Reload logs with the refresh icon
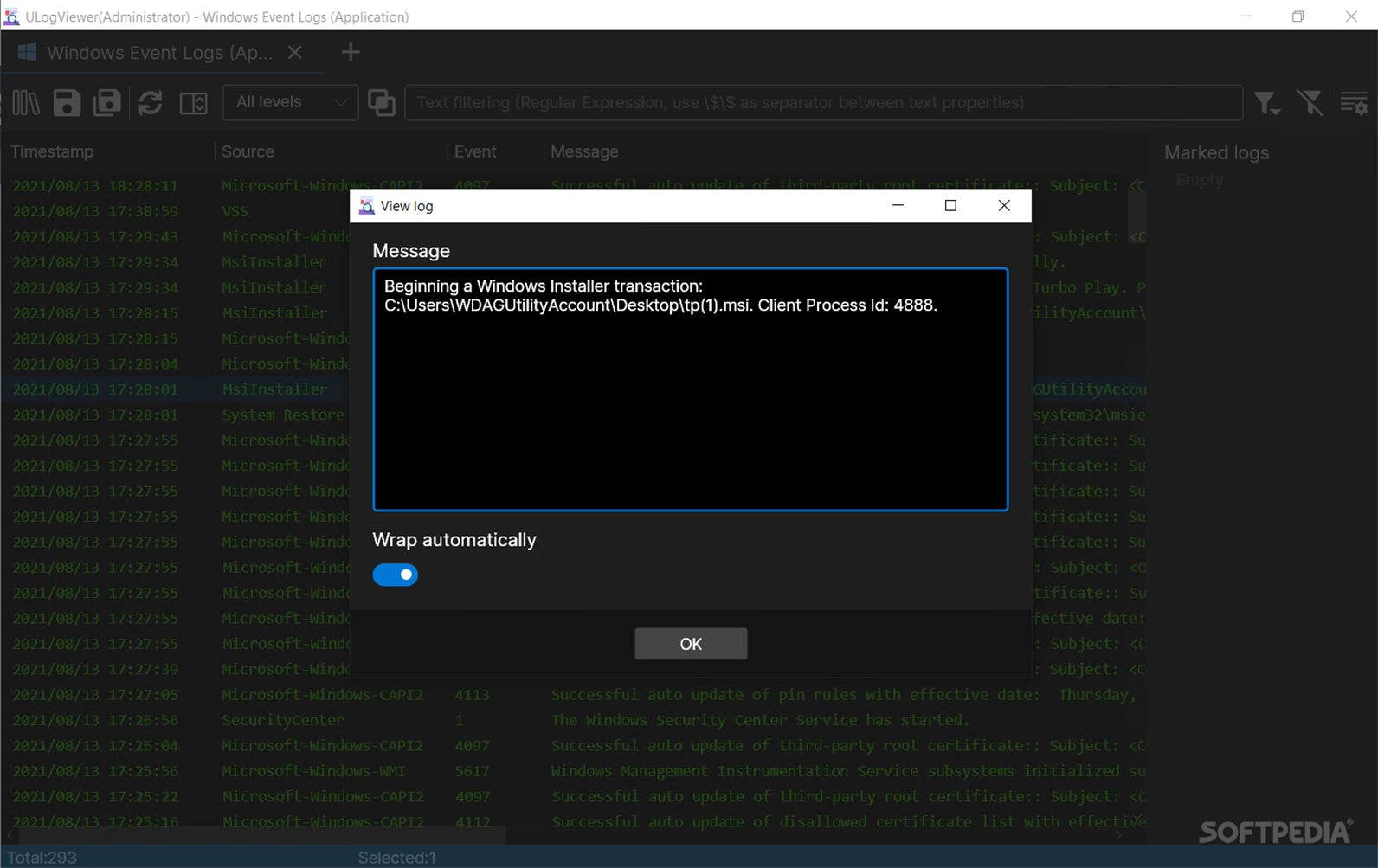Screen dimensions: 1378x868 click(x=151, y=103)
